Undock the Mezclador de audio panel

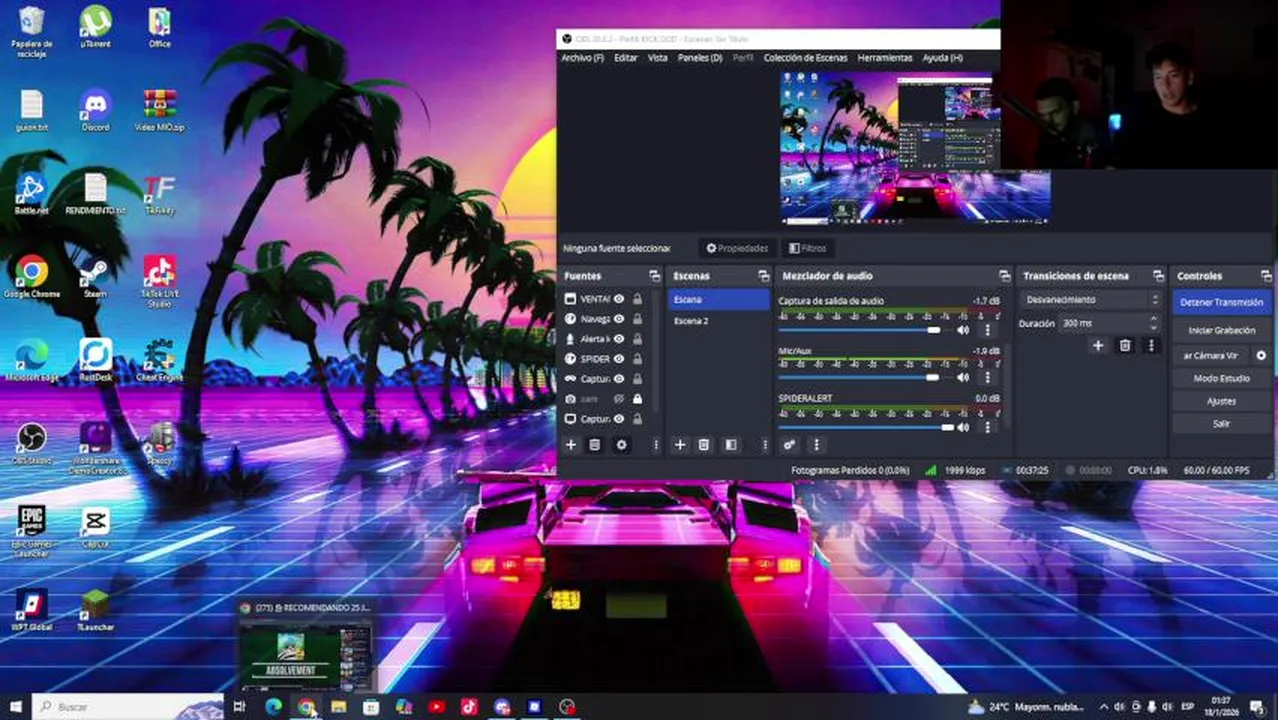pos(1004,276)
